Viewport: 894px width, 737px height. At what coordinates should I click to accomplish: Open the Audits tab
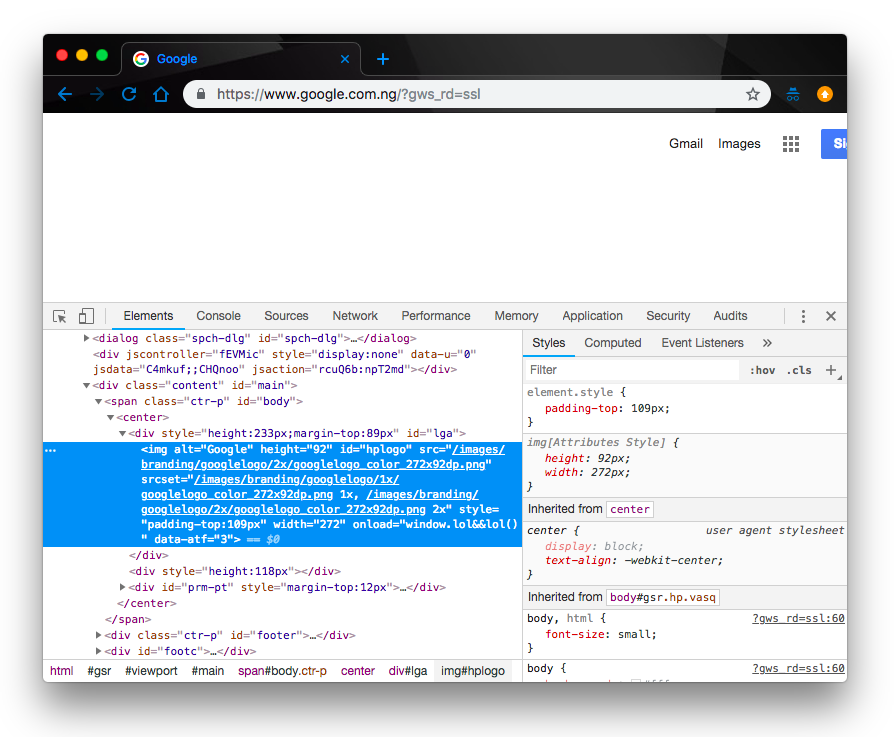730,316
